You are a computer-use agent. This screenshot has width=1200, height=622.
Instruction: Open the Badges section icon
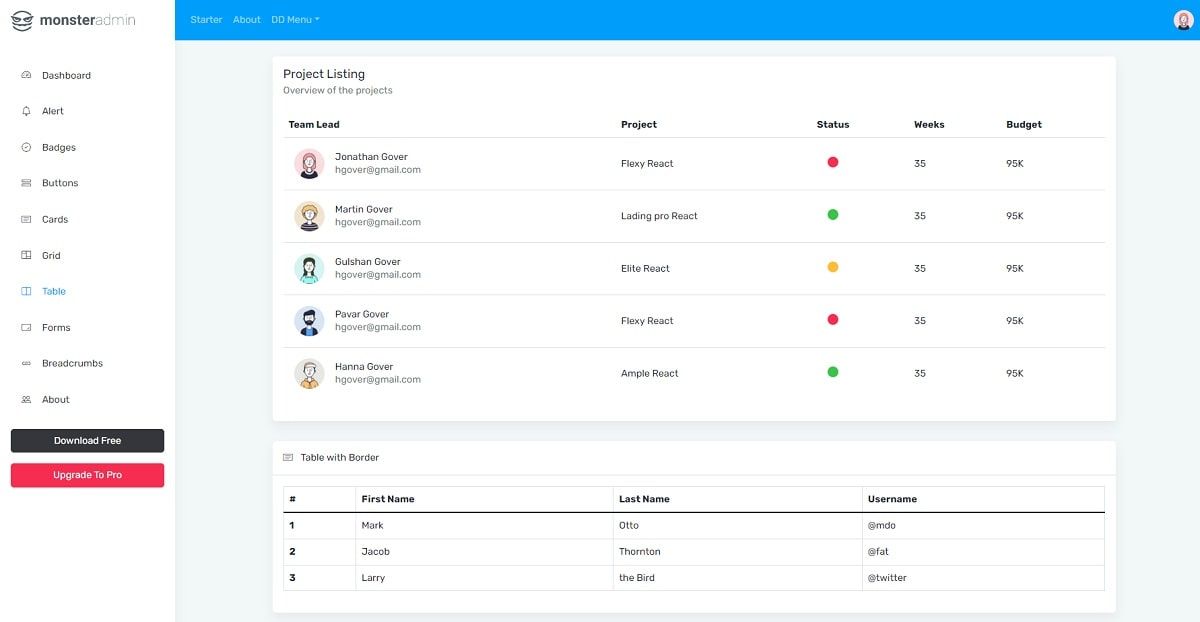coord(24,147)
